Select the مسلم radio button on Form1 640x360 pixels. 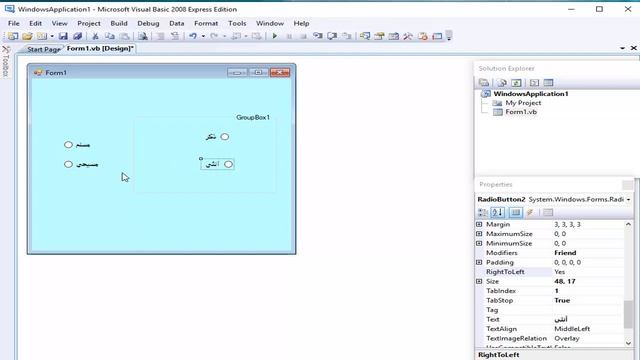pos(77,144)
